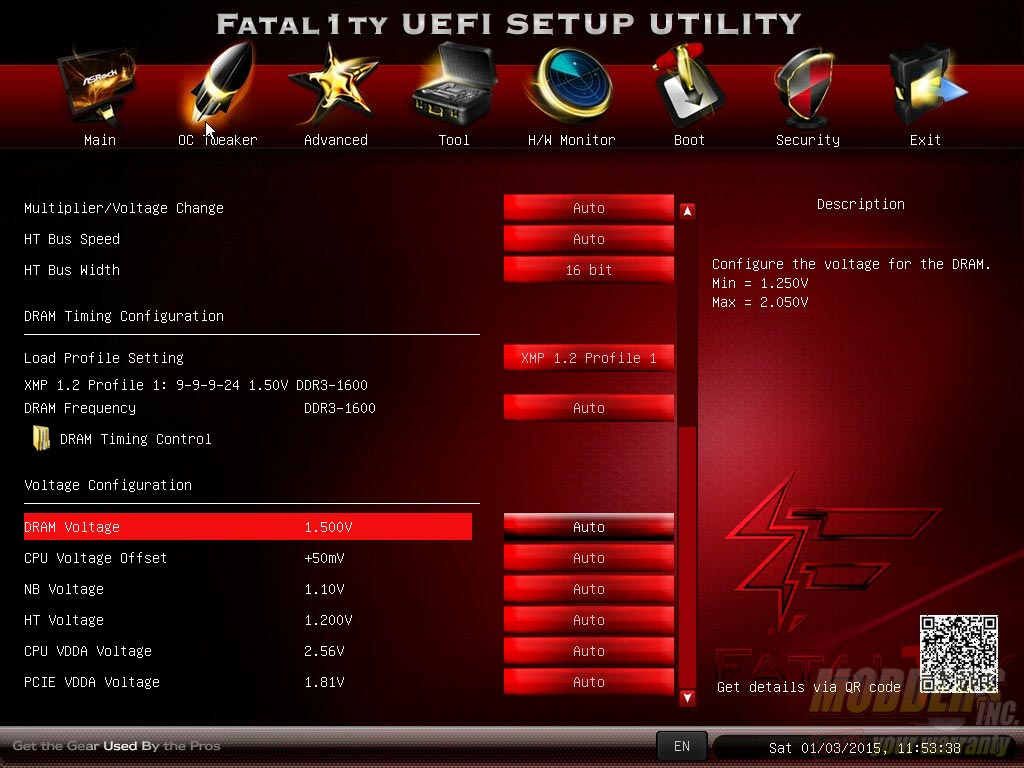Switch to H/W Monitor tab label
This screenshot has width=1024, height=768.
click(x=571, y=140)
